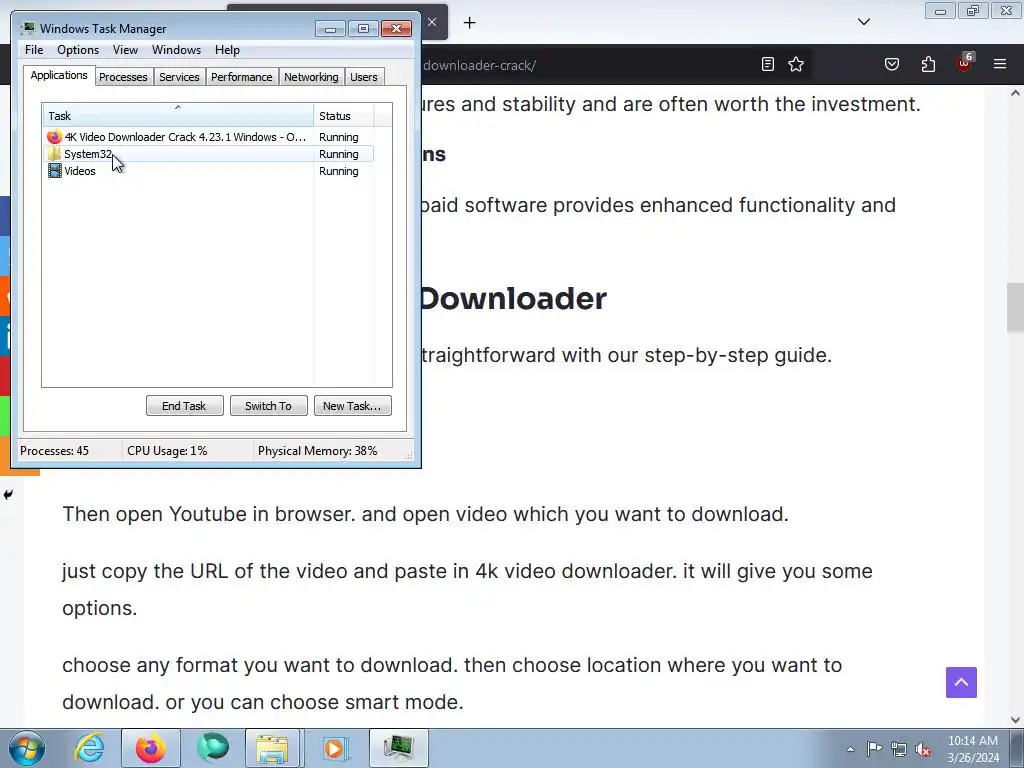Viewport: 1024px width, 768px height.
Task: Restore down the Firefox window
Action: 973,11
